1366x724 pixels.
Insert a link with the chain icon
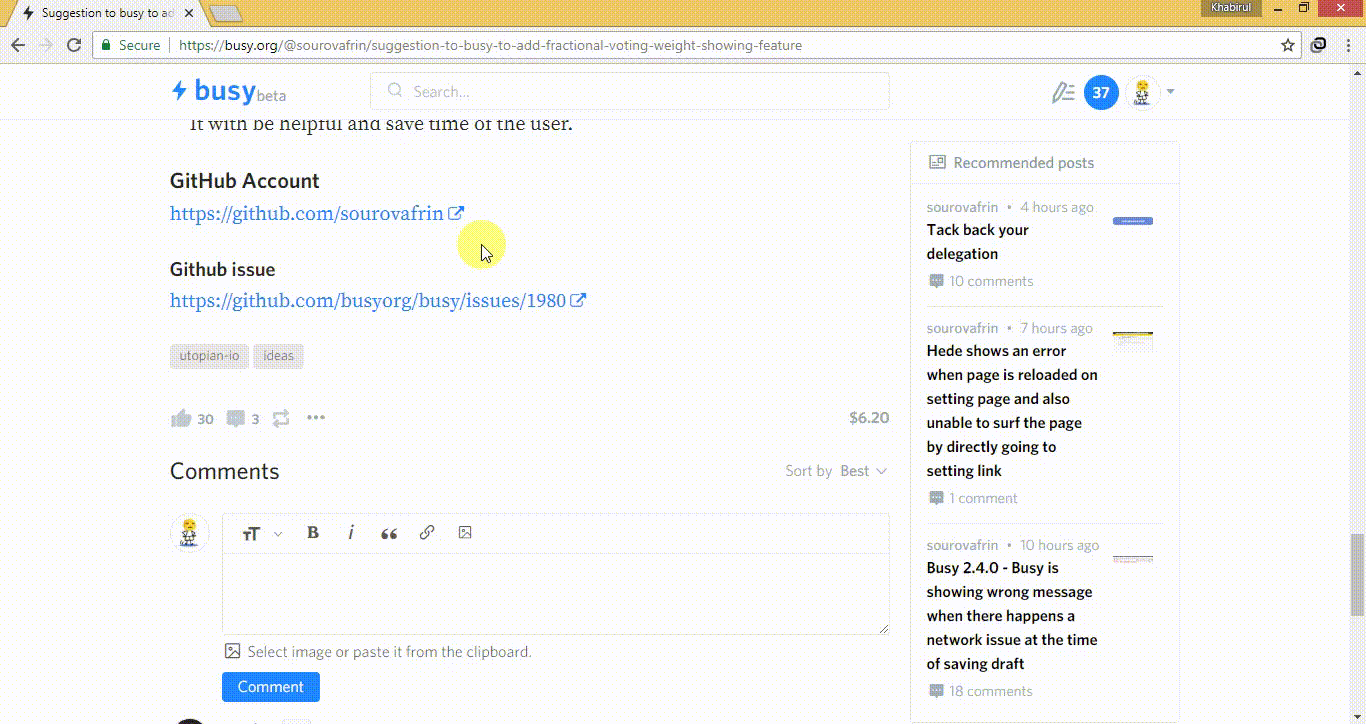427,533
